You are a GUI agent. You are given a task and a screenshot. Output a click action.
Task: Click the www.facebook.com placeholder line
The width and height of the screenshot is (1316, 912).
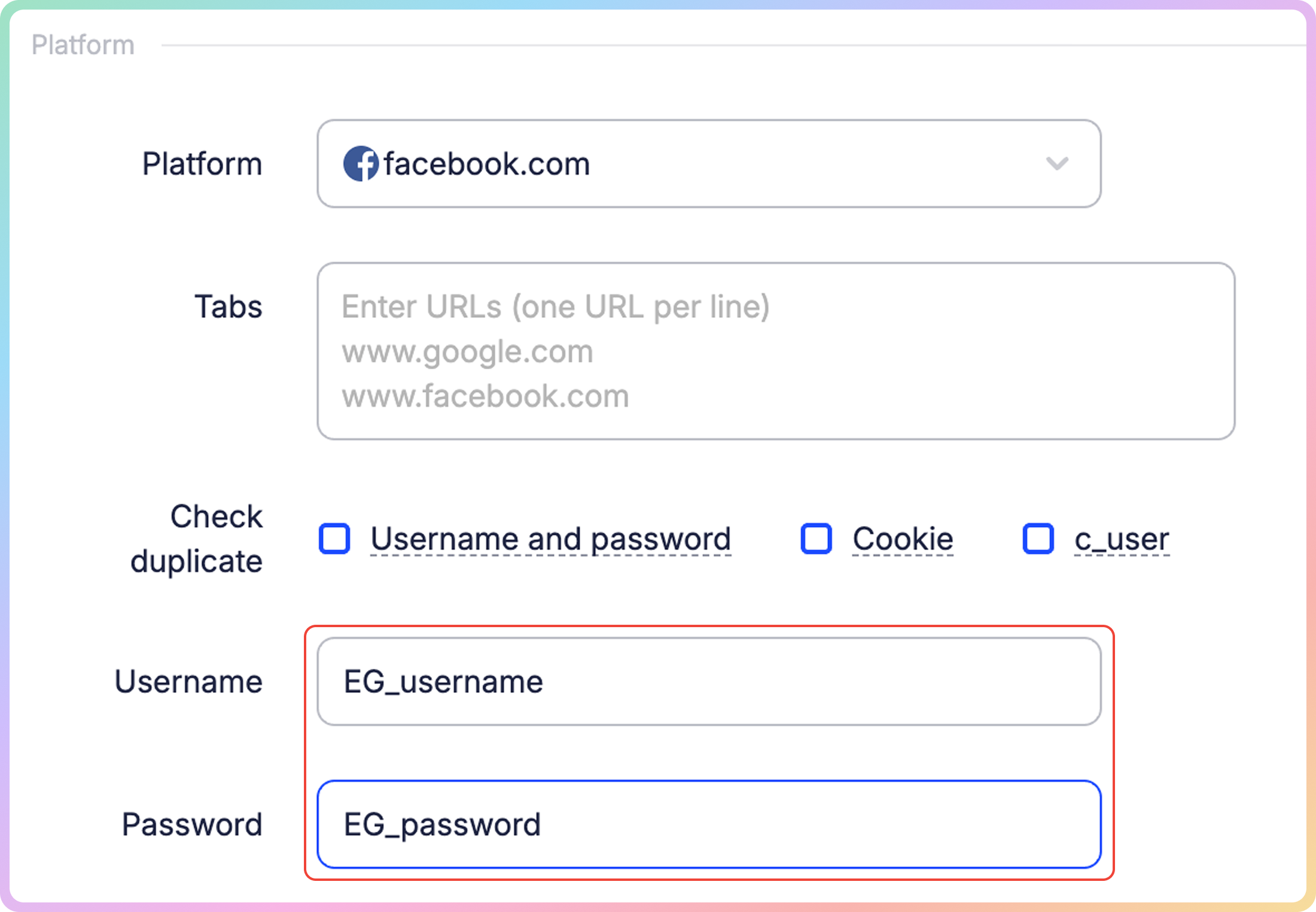(485, 396)
